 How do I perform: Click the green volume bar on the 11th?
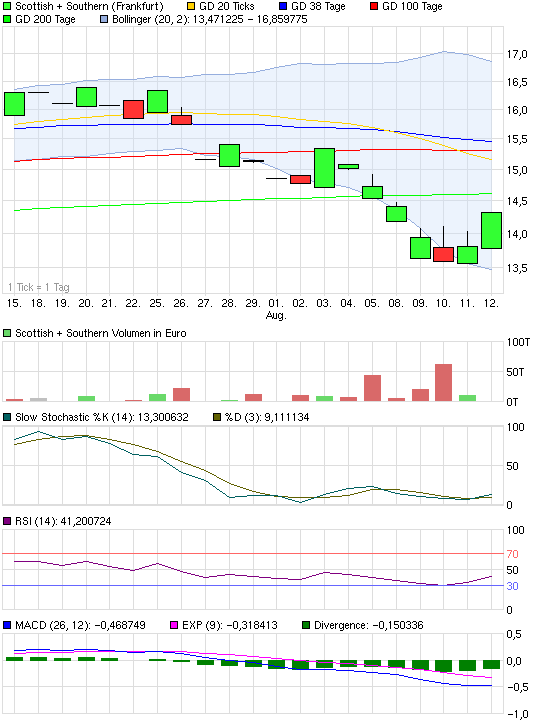(467, 398)
